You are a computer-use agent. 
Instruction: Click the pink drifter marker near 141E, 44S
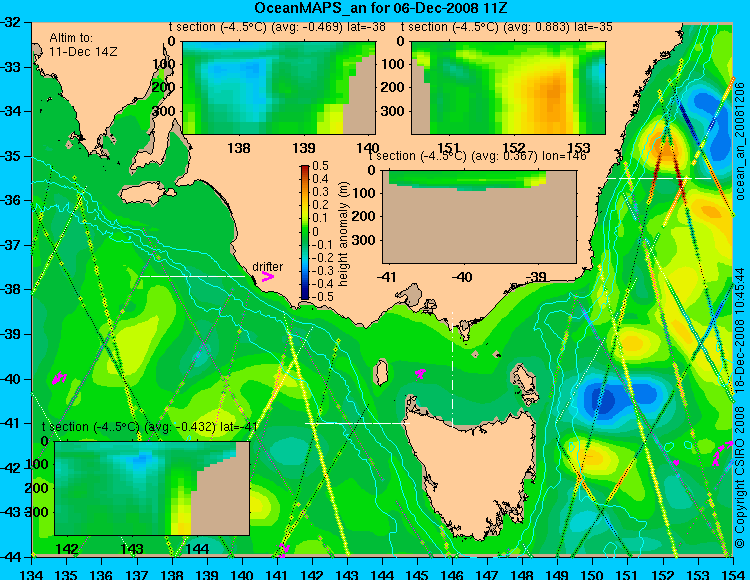coord(284,549)
